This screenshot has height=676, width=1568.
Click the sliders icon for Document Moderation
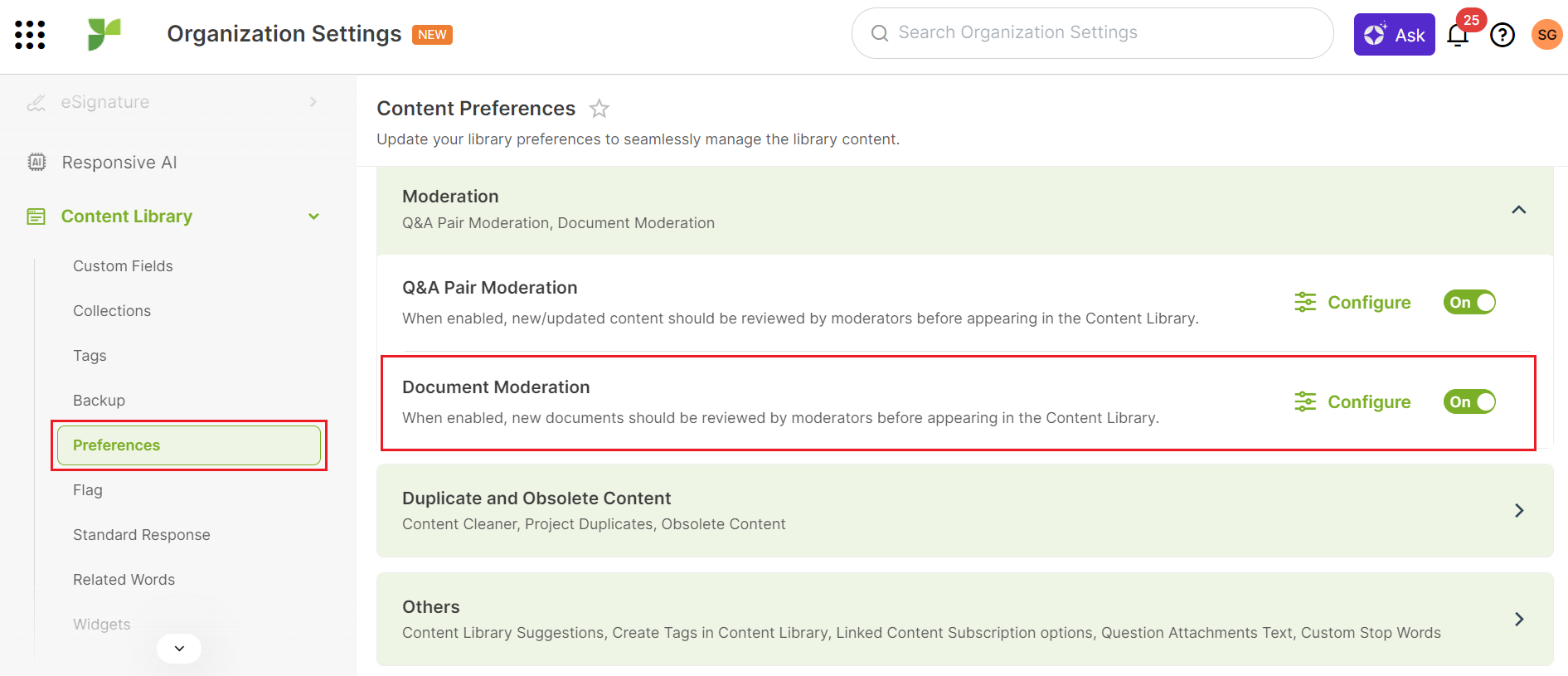[x=1305, y=401]
